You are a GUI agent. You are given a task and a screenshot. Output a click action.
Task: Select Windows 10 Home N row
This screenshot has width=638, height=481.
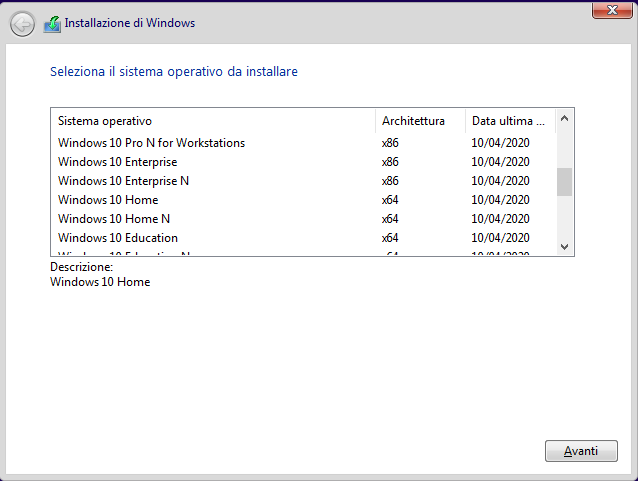(303, 219)
